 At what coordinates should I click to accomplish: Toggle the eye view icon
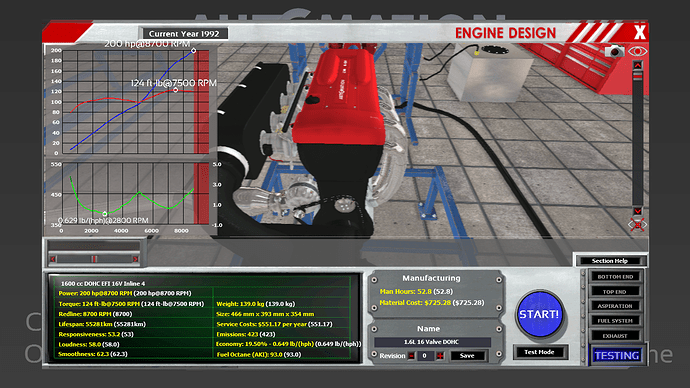click(x=637, y=51)
